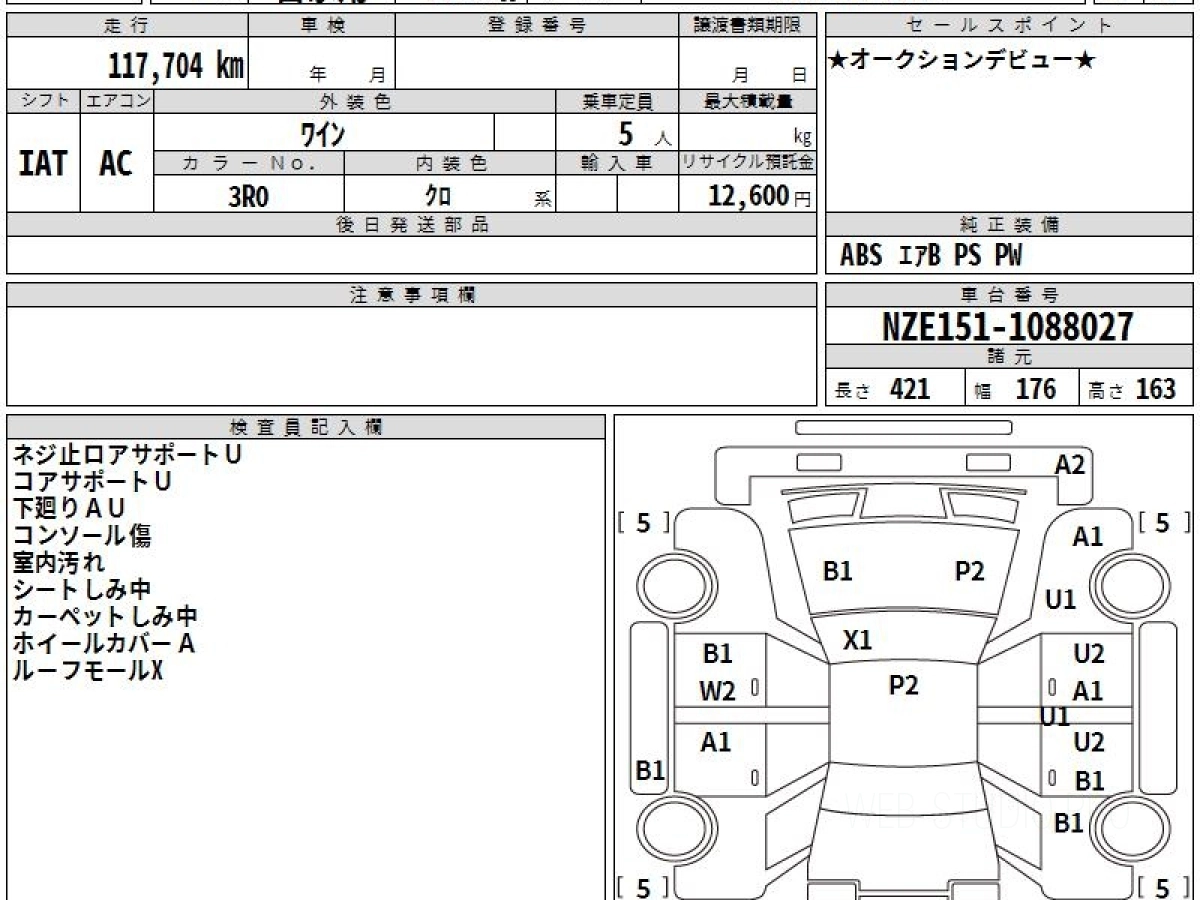Click the エアB airbag equipment entry
The height and width of the screenshot is (900, 1200).
[920, 256]
